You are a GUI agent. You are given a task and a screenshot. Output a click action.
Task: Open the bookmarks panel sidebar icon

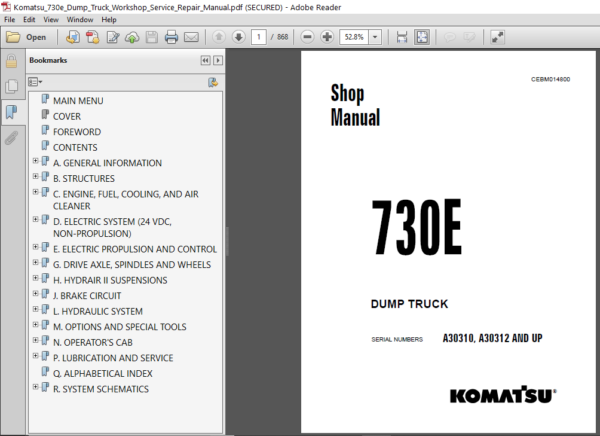pos(11,112)
